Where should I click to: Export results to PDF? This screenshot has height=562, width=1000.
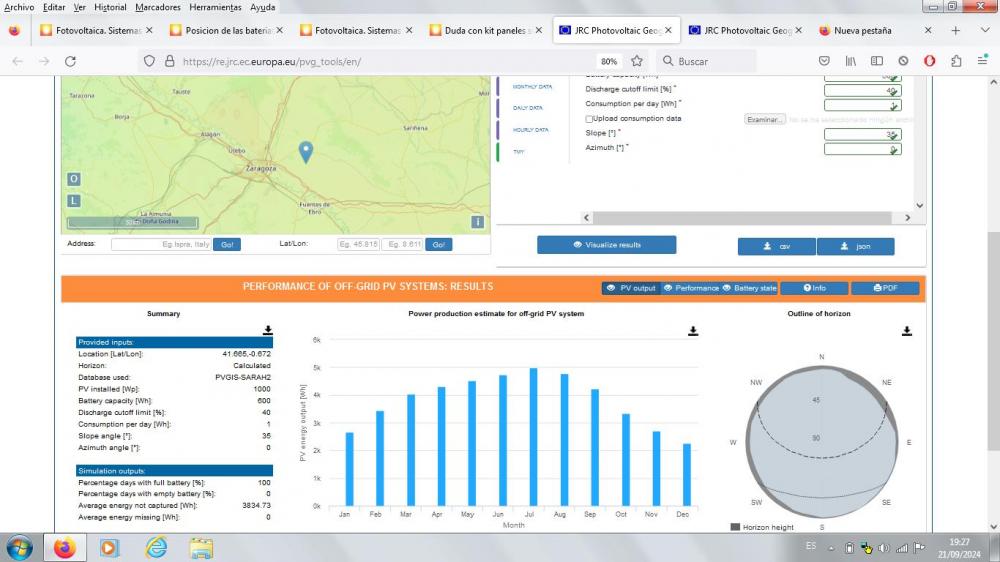point(885,288)
